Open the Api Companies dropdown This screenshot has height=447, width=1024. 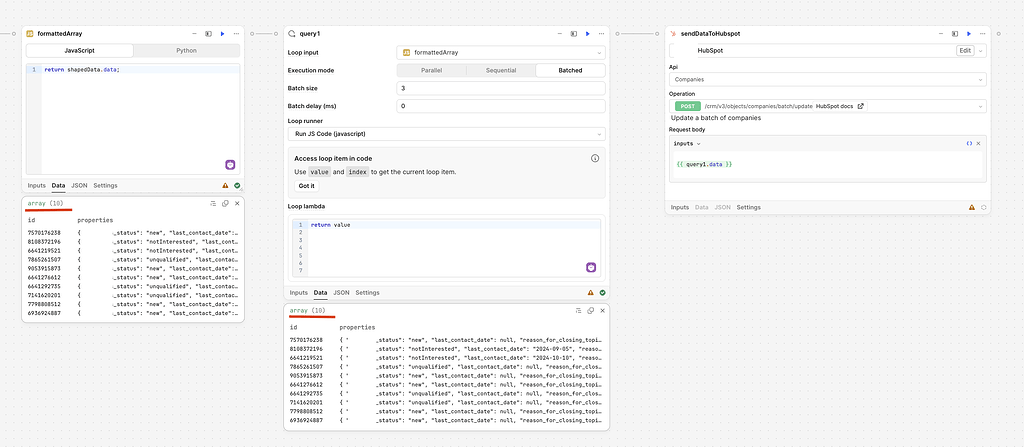[x=828, y=79]
